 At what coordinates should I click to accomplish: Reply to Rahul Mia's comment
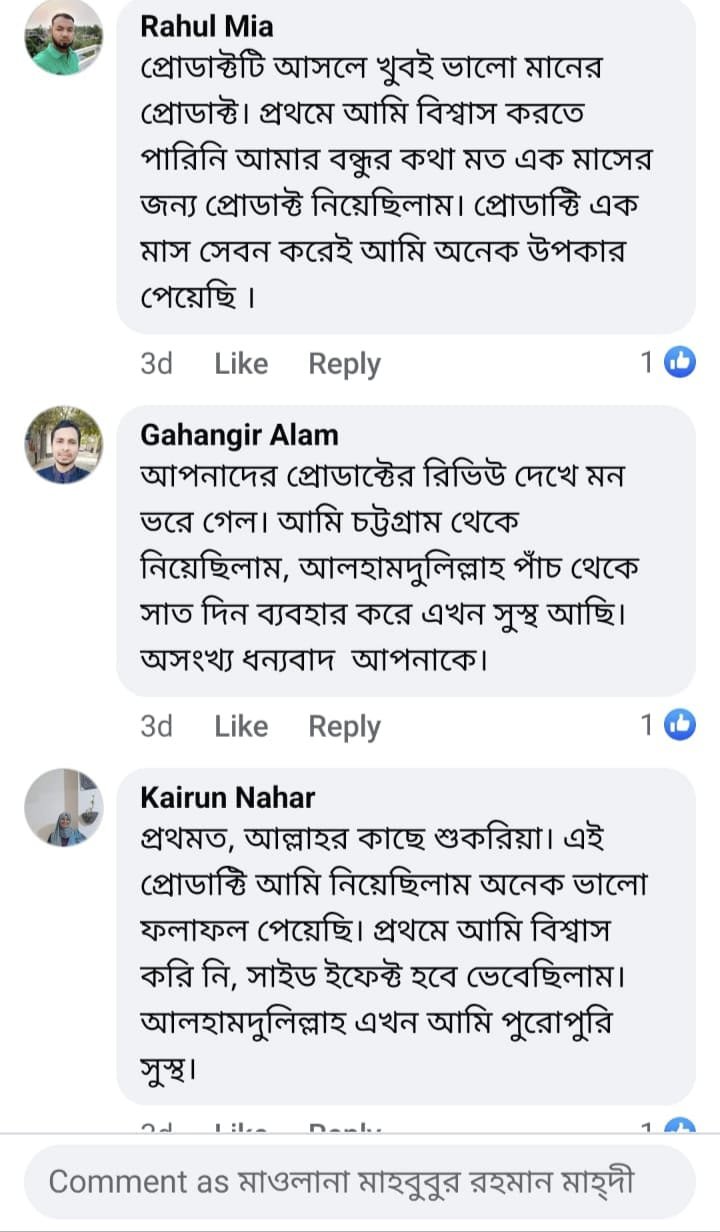[344, 364]
